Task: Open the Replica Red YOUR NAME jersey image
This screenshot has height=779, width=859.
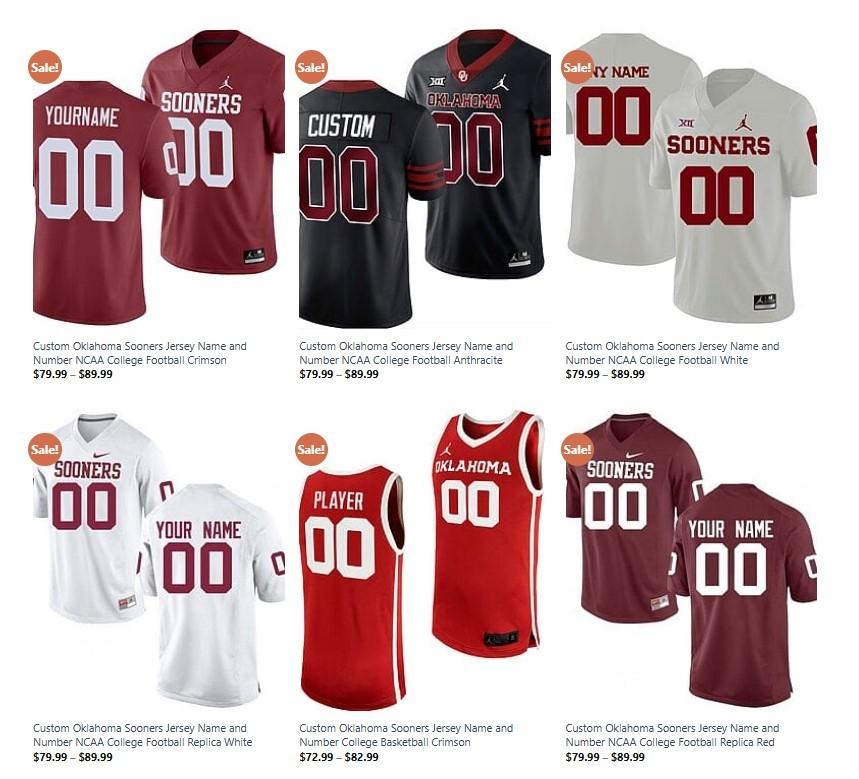Action: click(691, 560)
